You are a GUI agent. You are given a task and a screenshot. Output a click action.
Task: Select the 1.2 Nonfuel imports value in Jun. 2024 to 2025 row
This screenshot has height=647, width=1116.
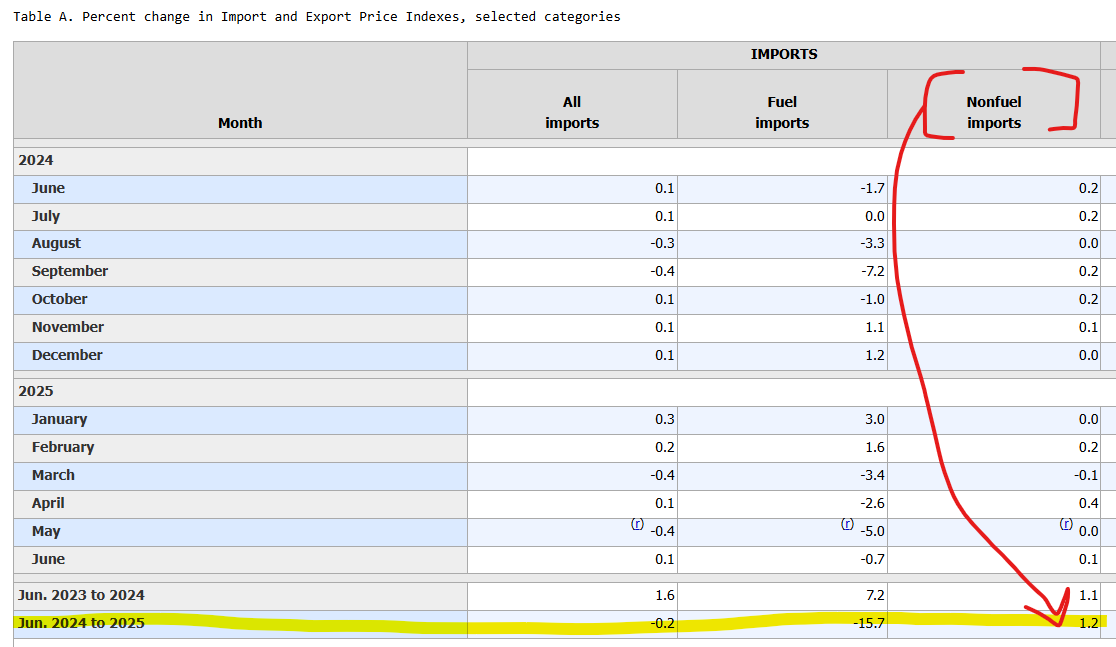[1088, 623]
